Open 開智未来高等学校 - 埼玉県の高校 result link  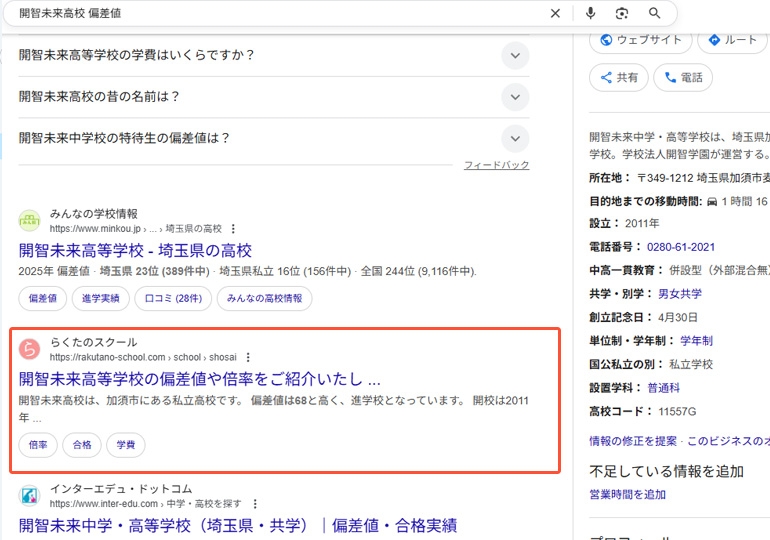click(135, 250)
